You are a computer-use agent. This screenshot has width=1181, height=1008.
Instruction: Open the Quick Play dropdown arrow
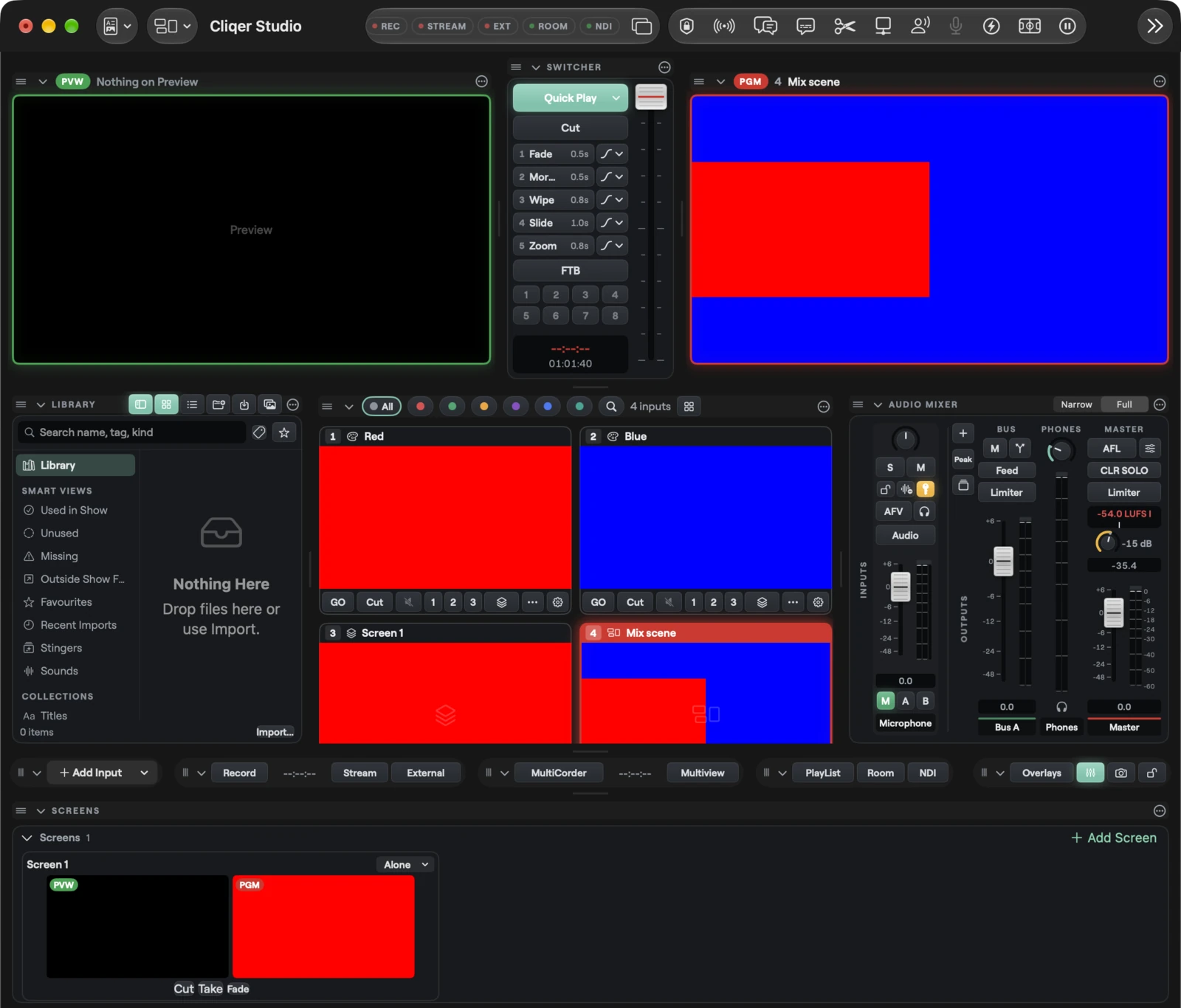(616, 98)
